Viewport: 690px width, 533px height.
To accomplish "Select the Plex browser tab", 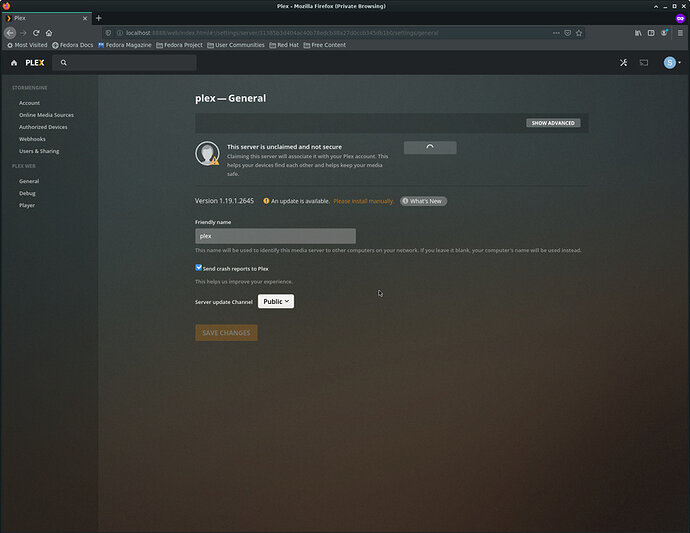I will pyautogui.click(x=47, y=18).
